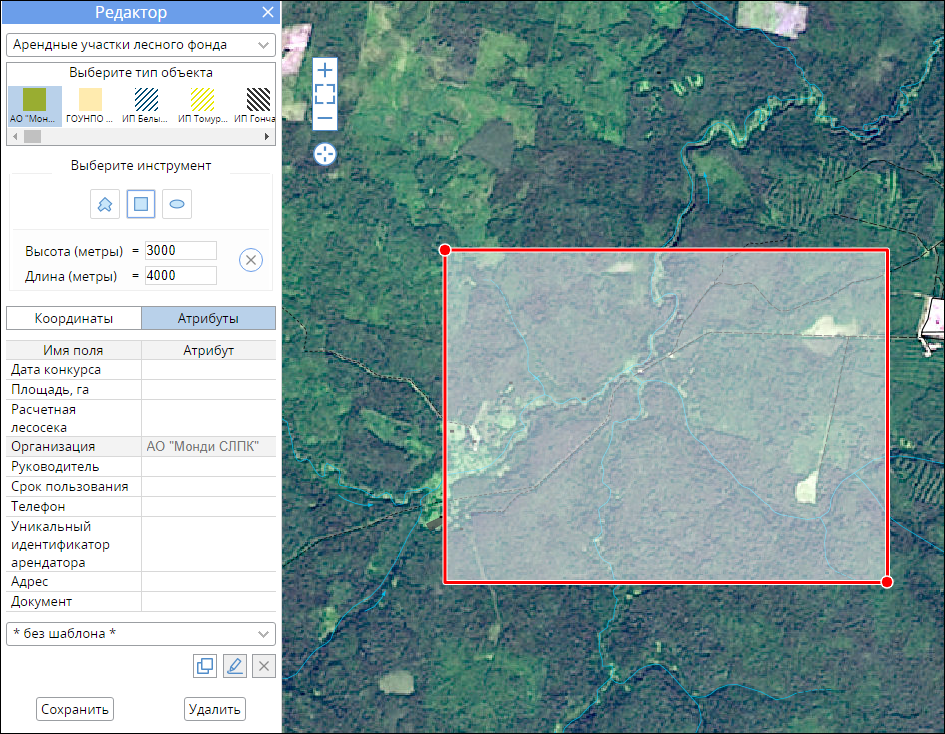Clear the rectangle dimensions with the round X
Screen dimensions: 945x734
pos(251,260)
